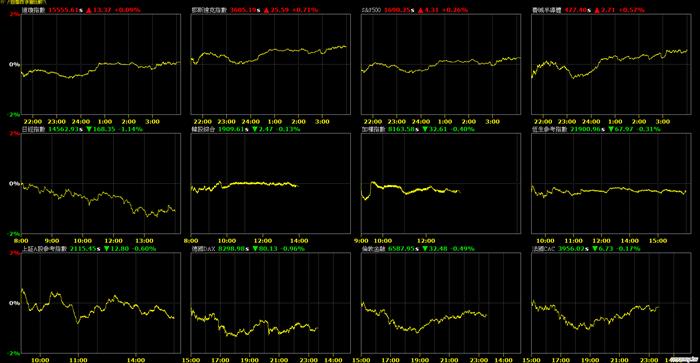Click the Philadelphia semiconductor value 477.40
The height and width of the screenshot is (363, 700).
click(x=575, y=10)
